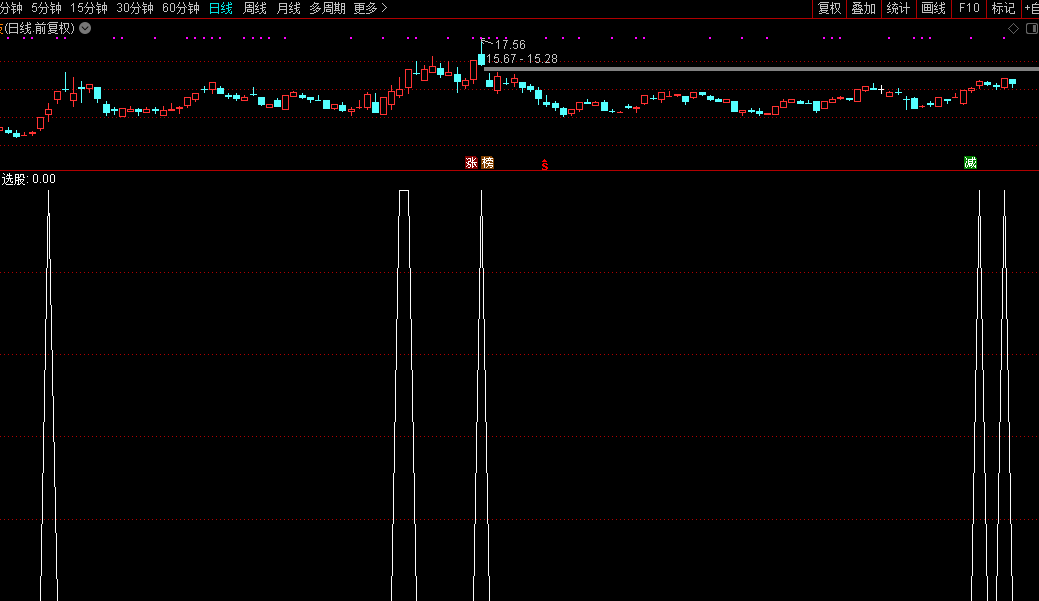Select the 30分钟 chart period
1039x601 pixels.
[x=135, y=8]
